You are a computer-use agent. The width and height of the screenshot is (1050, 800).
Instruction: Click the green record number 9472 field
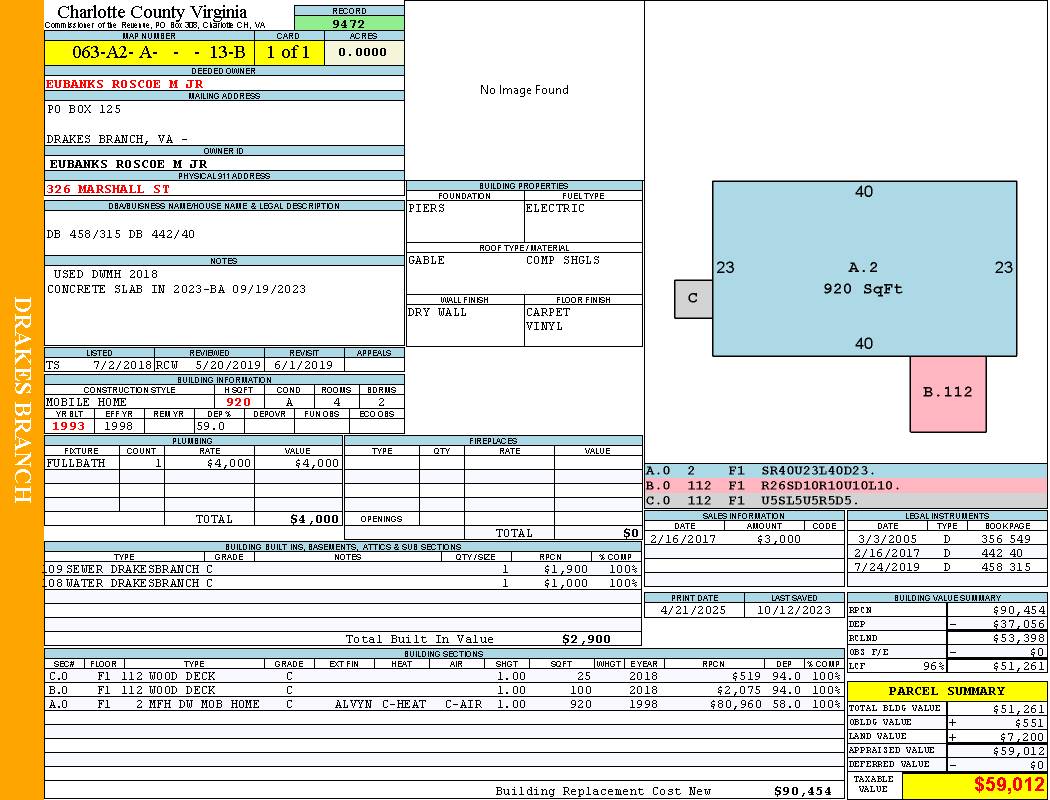tap(349, 23)
